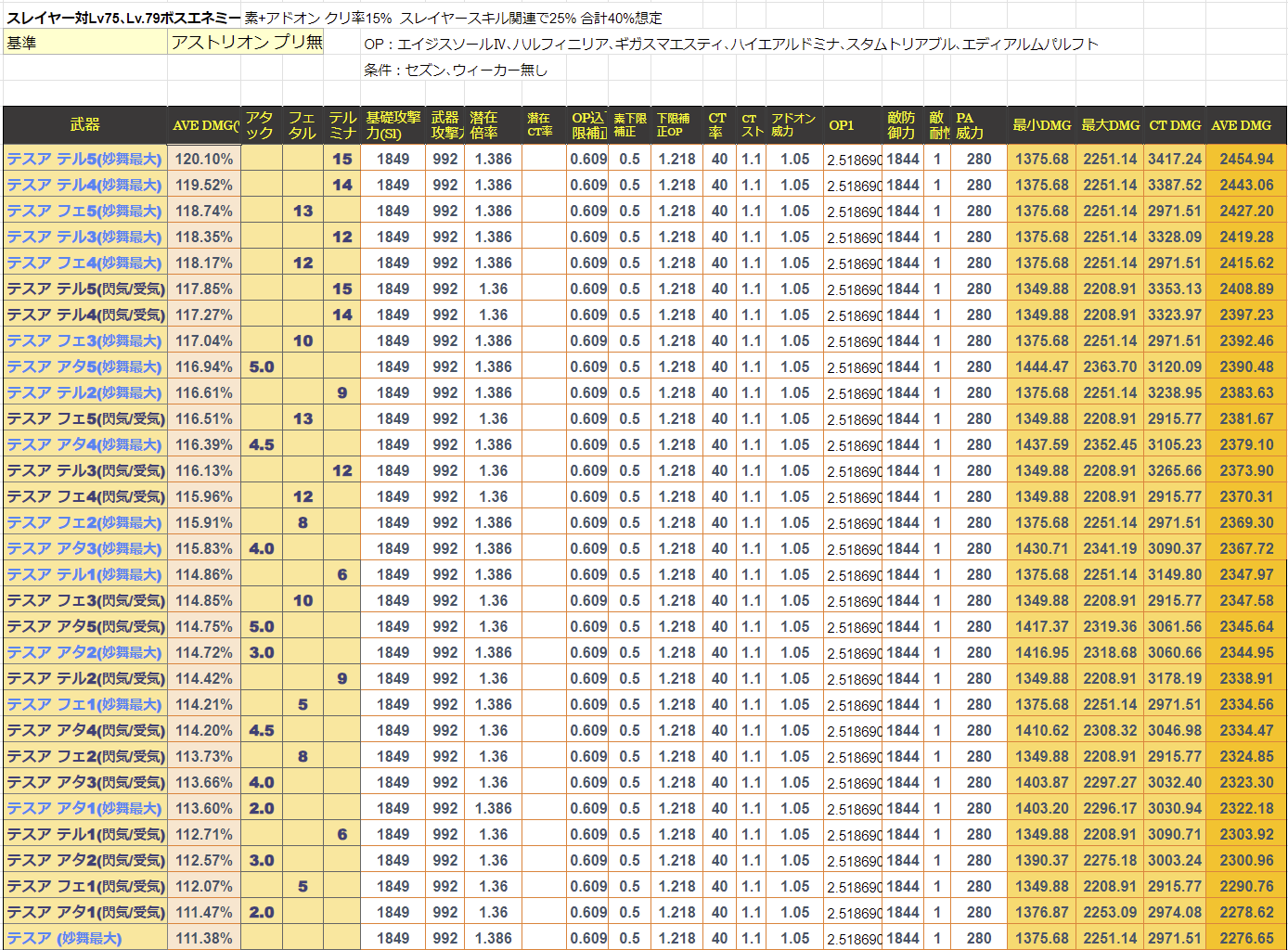Click the アストリオン プリ無 cell
Screen dimensions: 1288x950
[246, 43]
